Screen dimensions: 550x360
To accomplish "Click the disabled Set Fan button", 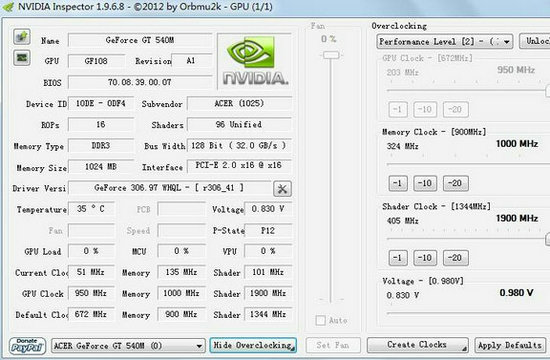I will click(x=333, y=346).
